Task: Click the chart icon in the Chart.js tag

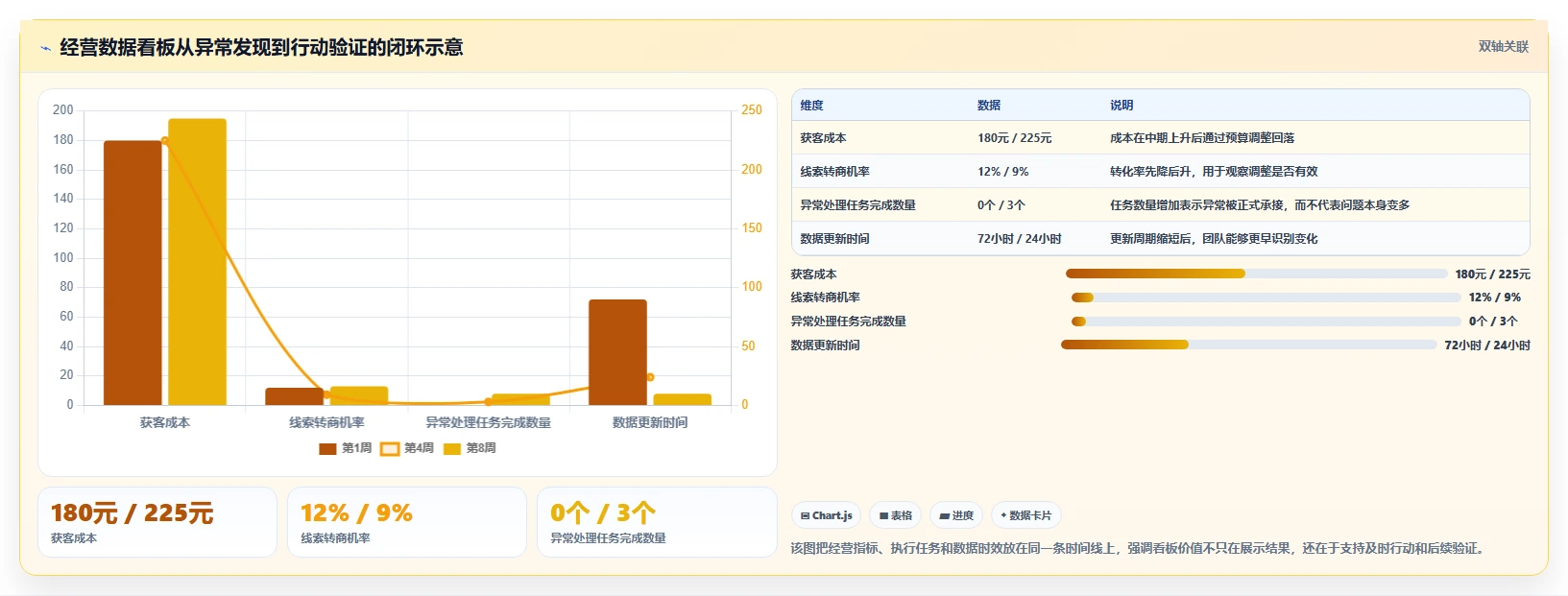Action: pyautogui.click(x=806, y=516)
